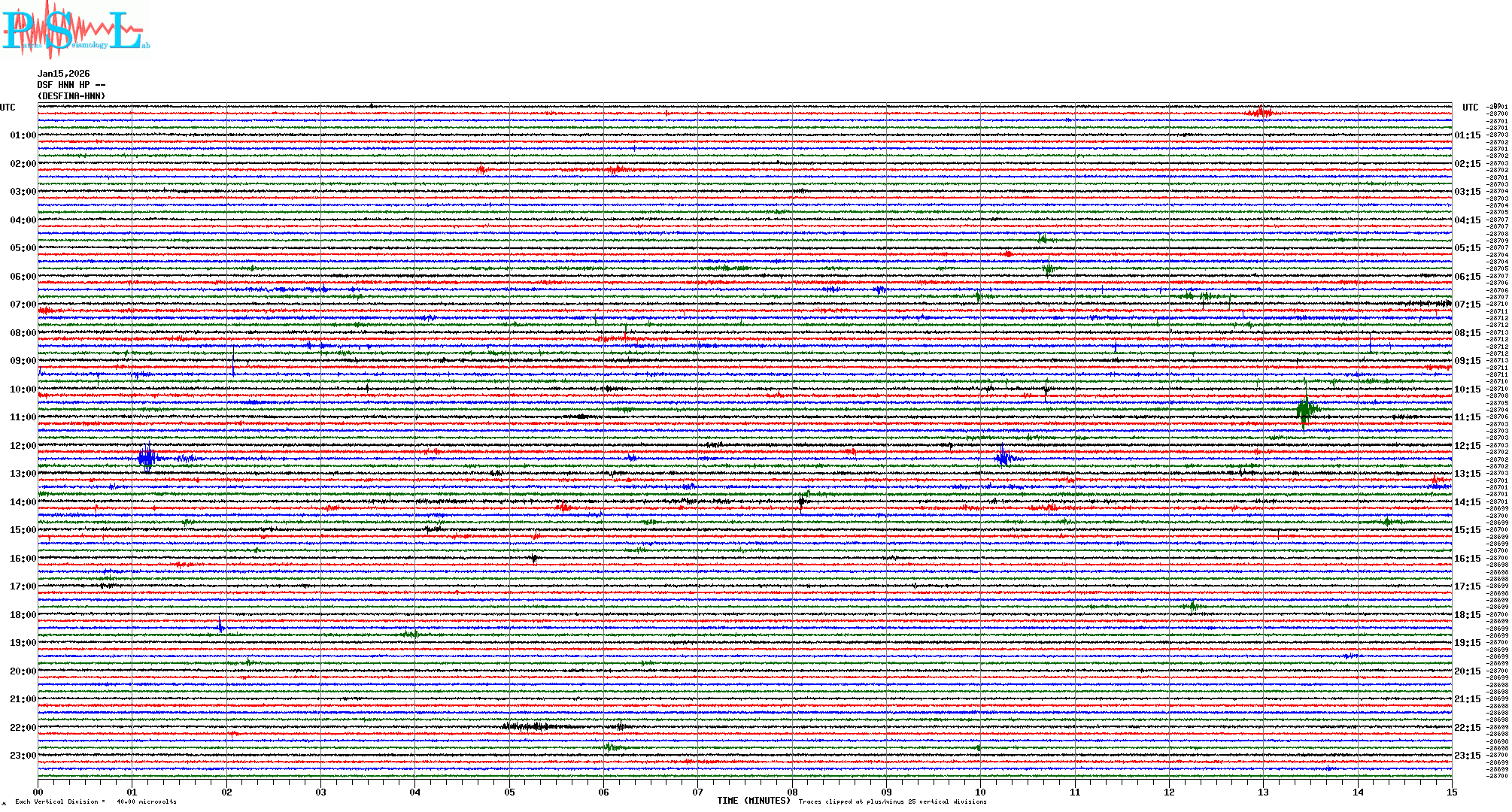
Task: Click the blue seismic burst near minute 01
Action: tap(147, 457)
